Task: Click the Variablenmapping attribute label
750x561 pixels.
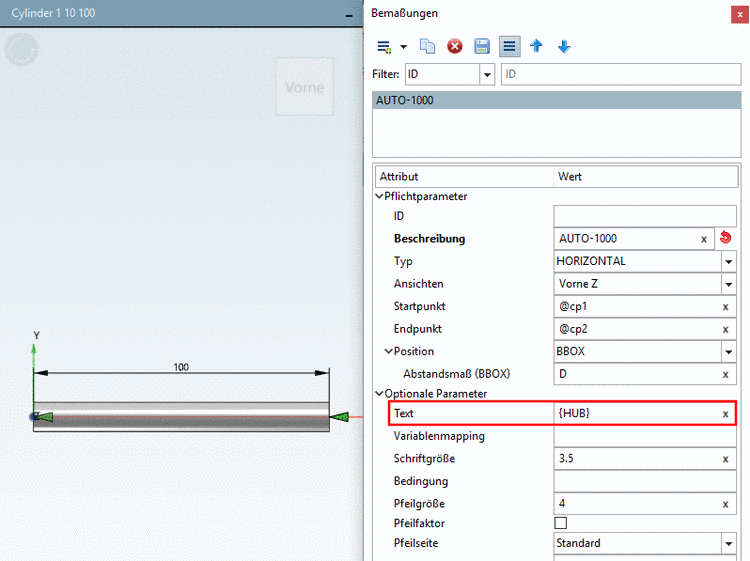Action: coord(439,436)
